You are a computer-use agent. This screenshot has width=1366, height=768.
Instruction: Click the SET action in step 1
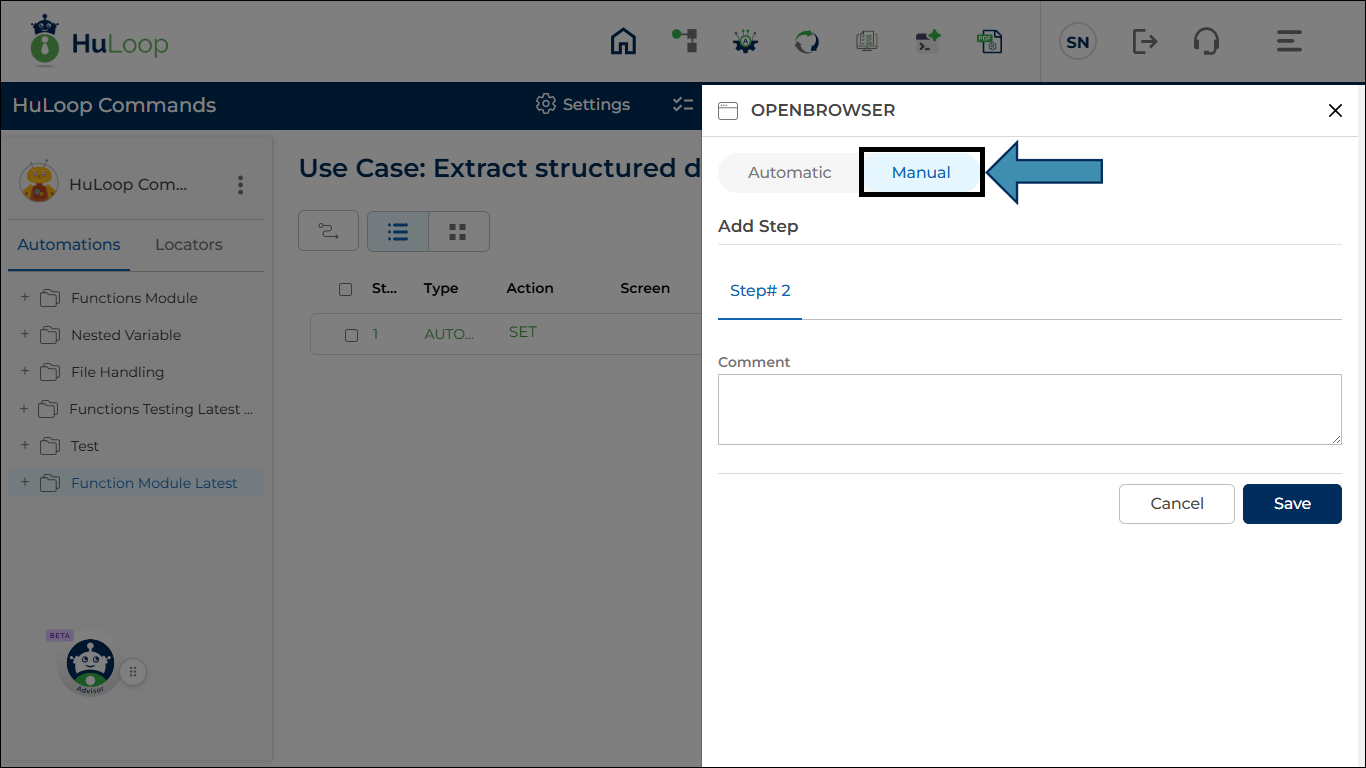pyautogui.click(x=523, y=332)
